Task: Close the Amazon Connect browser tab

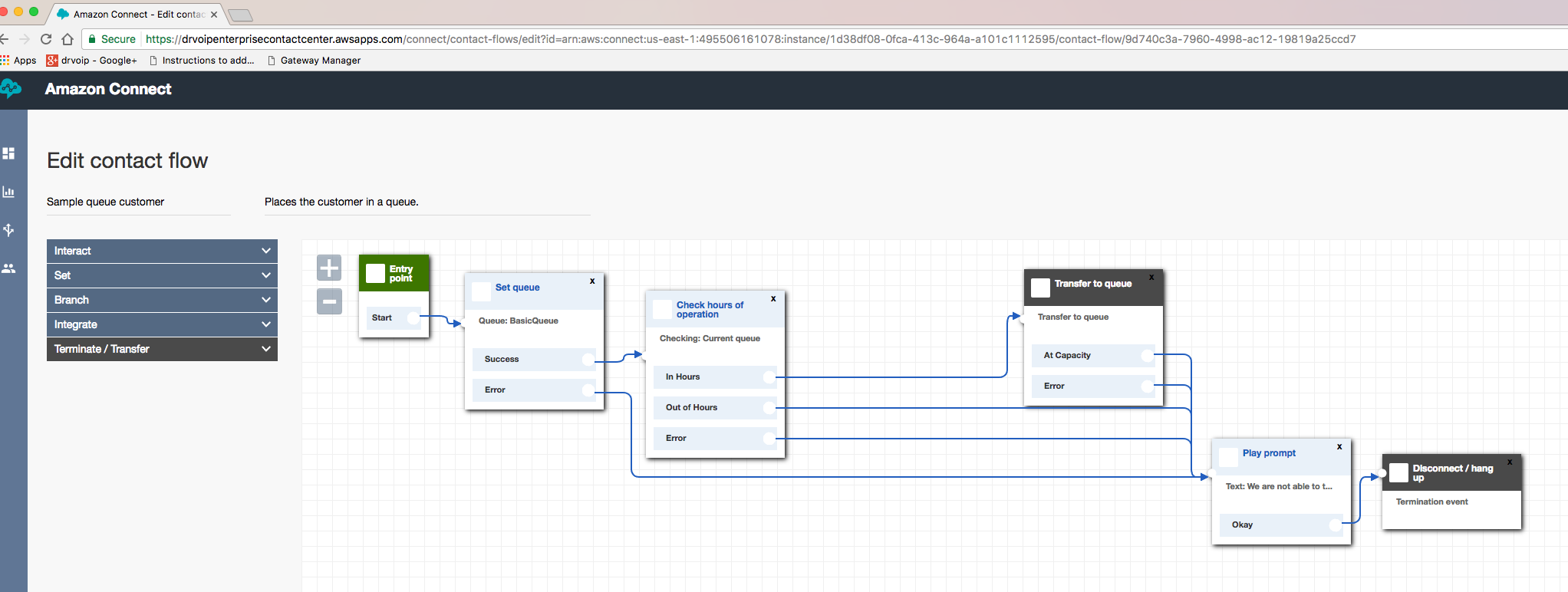Action: point(214,14)
